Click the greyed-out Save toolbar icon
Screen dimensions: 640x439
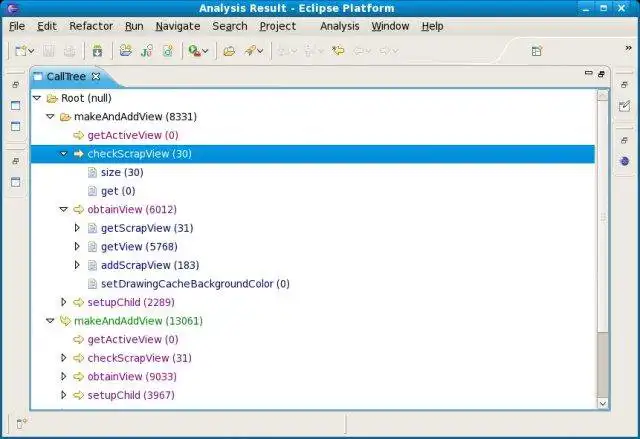click(x=49, y=51)
